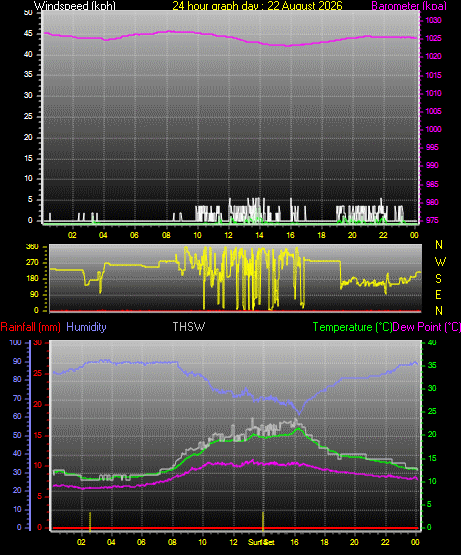Image resolution: width=461 pixels, height=555 pixels.
Task: Click the "THSW" legend label
Action: click(189, 327)
